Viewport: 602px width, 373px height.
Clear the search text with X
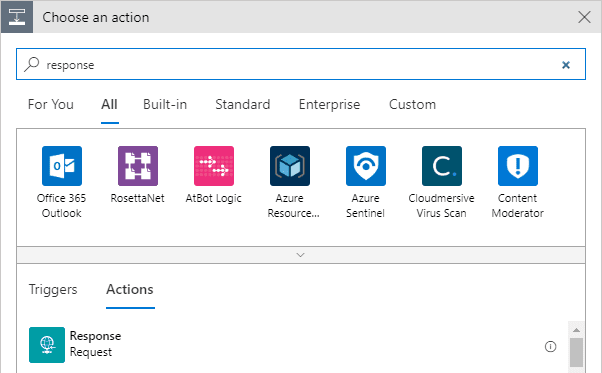(566, 65)
